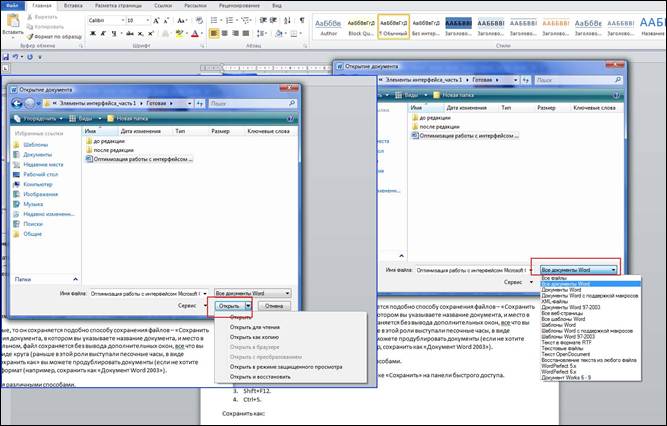Select folder 'после редакции' in left dialog
The image size is (667, 426).
click(110, 150)
